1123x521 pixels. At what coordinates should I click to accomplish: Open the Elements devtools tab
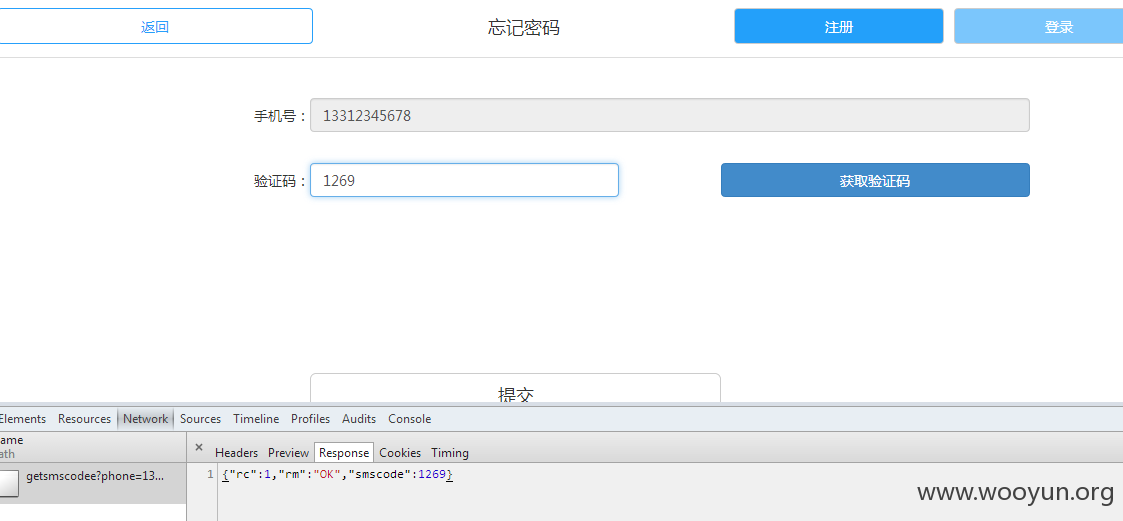pyautogui.click(x=21, y=419)
